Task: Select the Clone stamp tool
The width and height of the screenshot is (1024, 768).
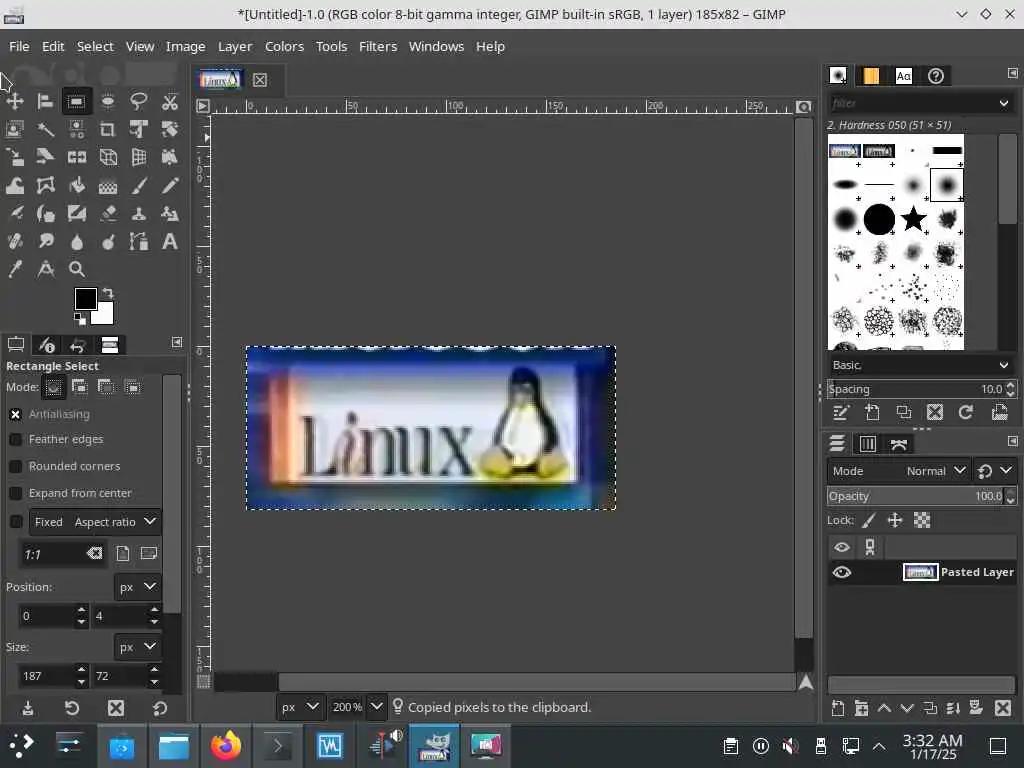Action: point(138,214)
